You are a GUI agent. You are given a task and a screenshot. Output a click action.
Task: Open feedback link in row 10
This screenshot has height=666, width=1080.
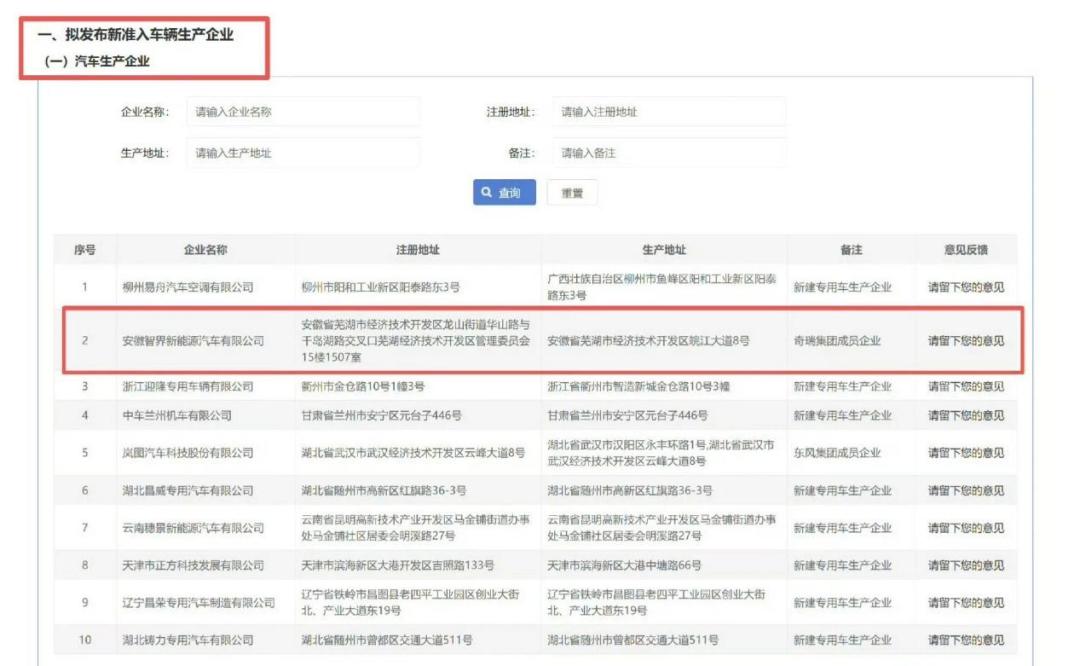click(966, 640)
